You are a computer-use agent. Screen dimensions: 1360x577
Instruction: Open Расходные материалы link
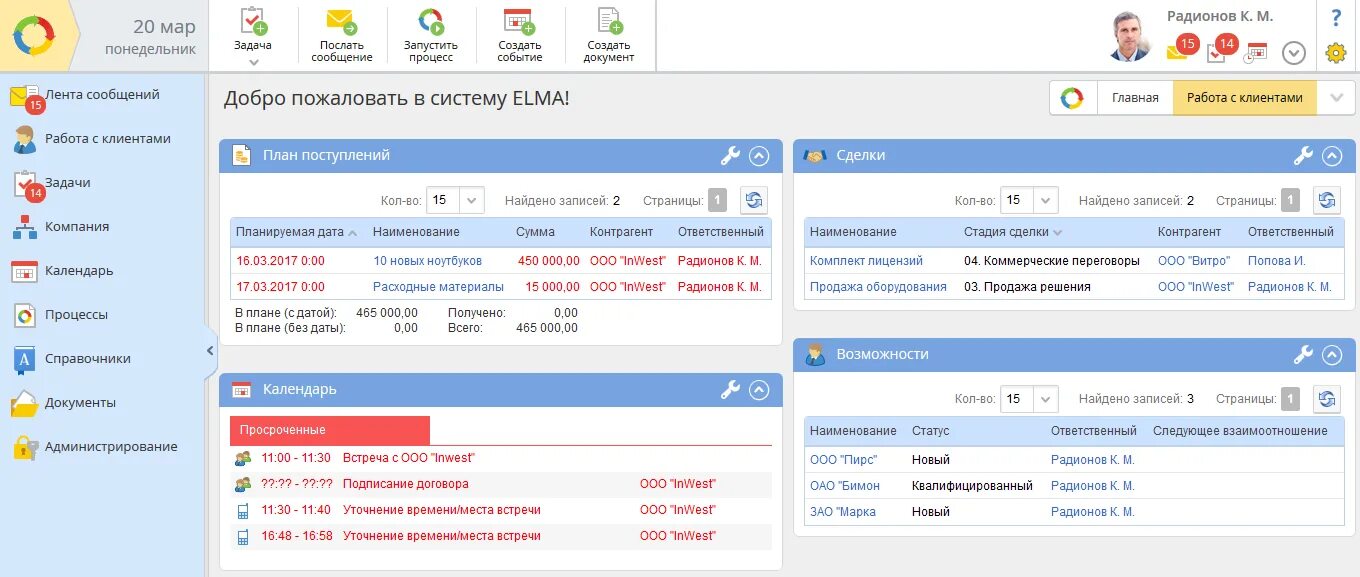pos(438,287)
